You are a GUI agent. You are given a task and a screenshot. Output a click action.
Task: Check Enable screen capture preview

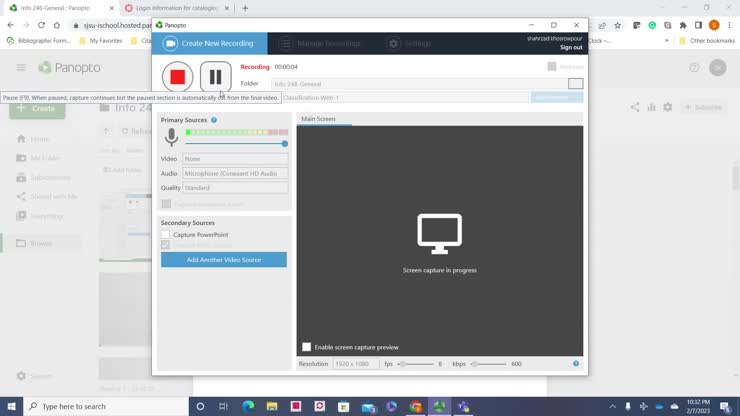[307, 347]
